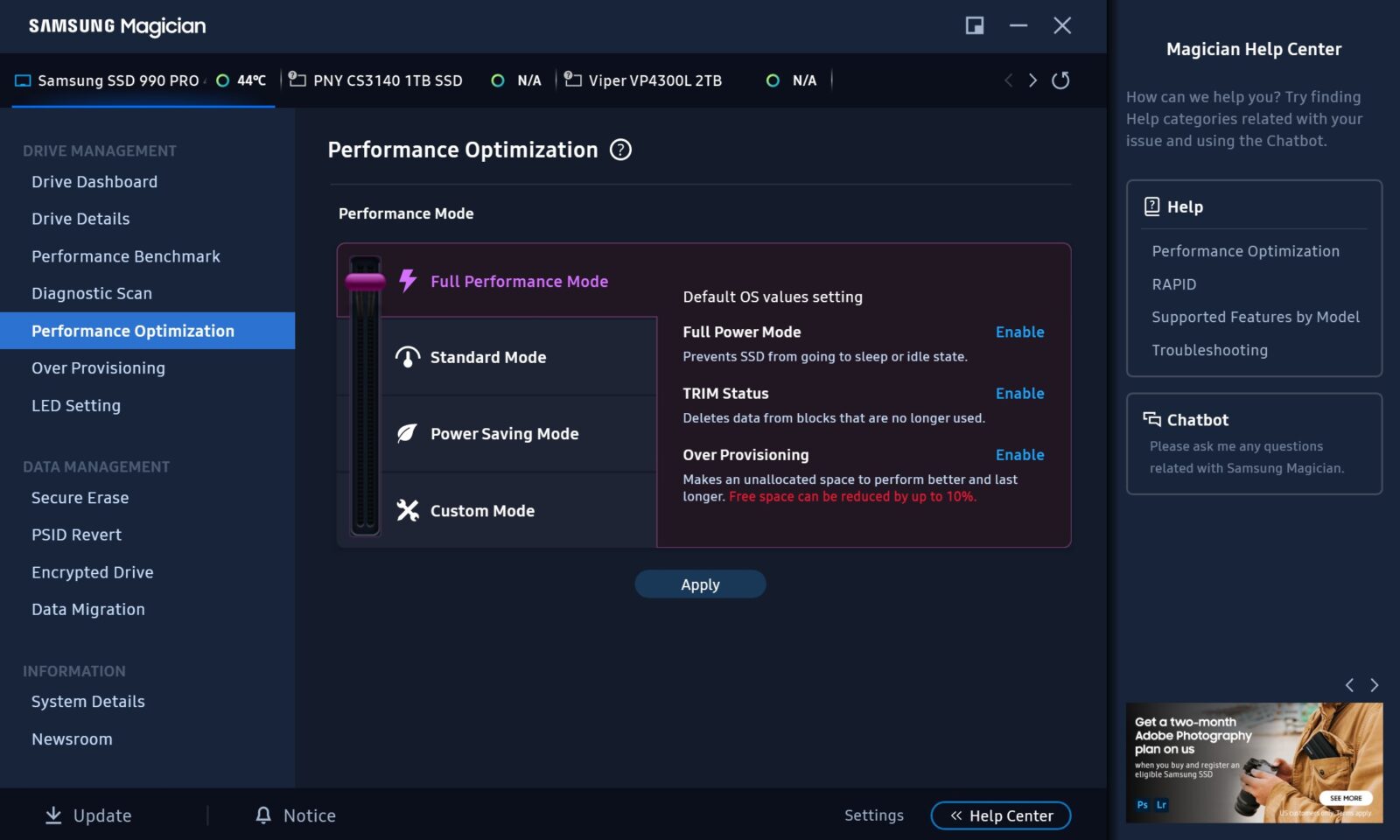
Task: Enable Over Provisioning setting
Action: (1019, 454)
